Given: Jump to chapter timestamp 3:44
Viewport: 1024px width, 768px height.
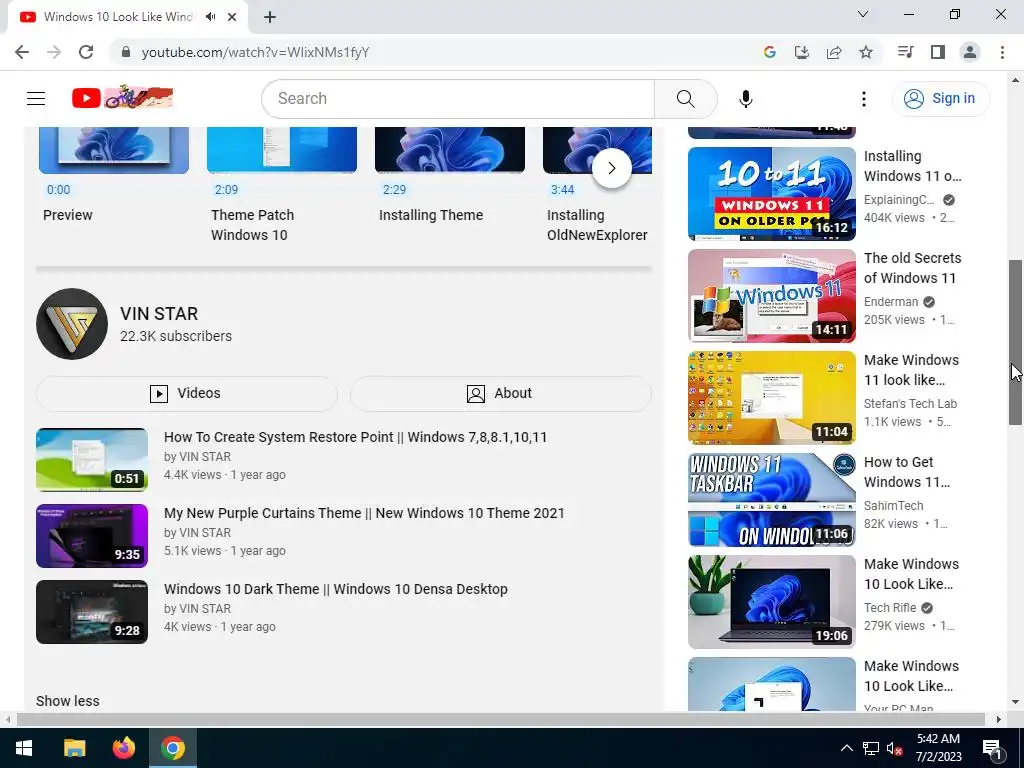Looking at the screenshot, I should click(x=562, y=190).
